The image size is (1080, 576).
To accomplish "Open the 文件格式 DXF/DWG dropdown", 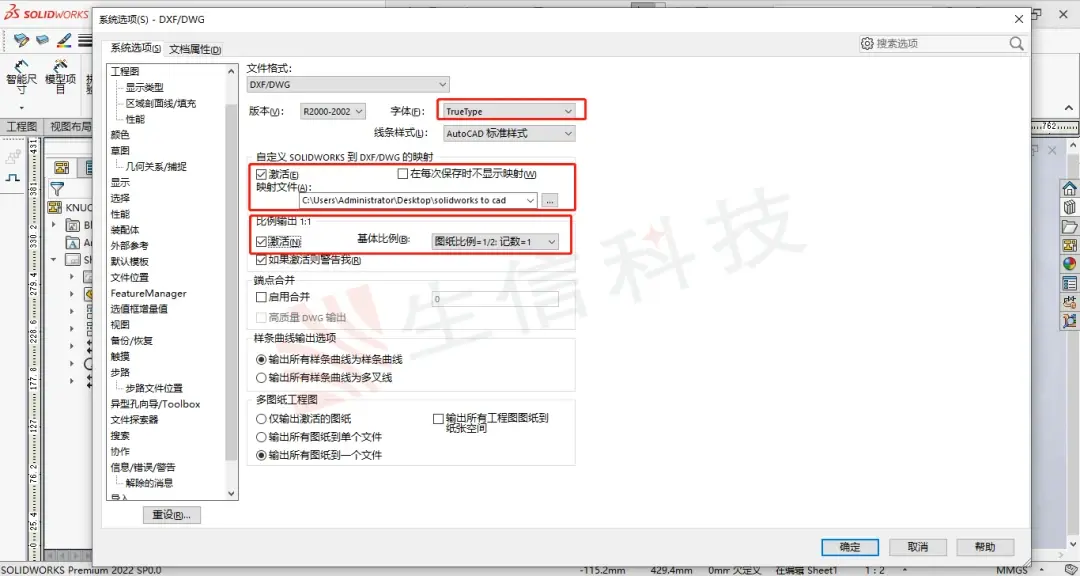I will click(348, 85).
